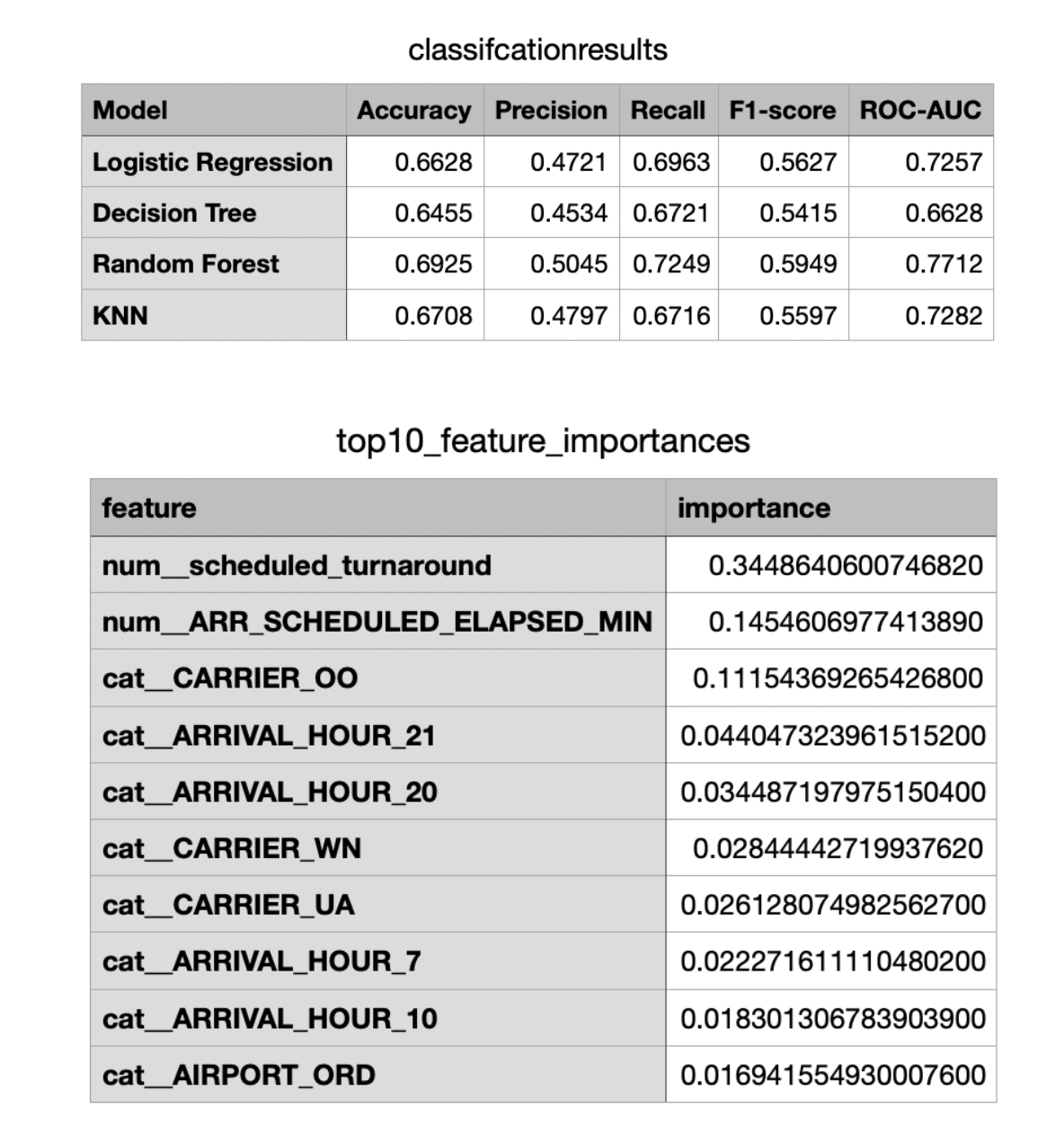Screen dimensions: 1064x1135
Task: Click the cat__CARRIER_OO feature cell
Action: tap(230, 678)
